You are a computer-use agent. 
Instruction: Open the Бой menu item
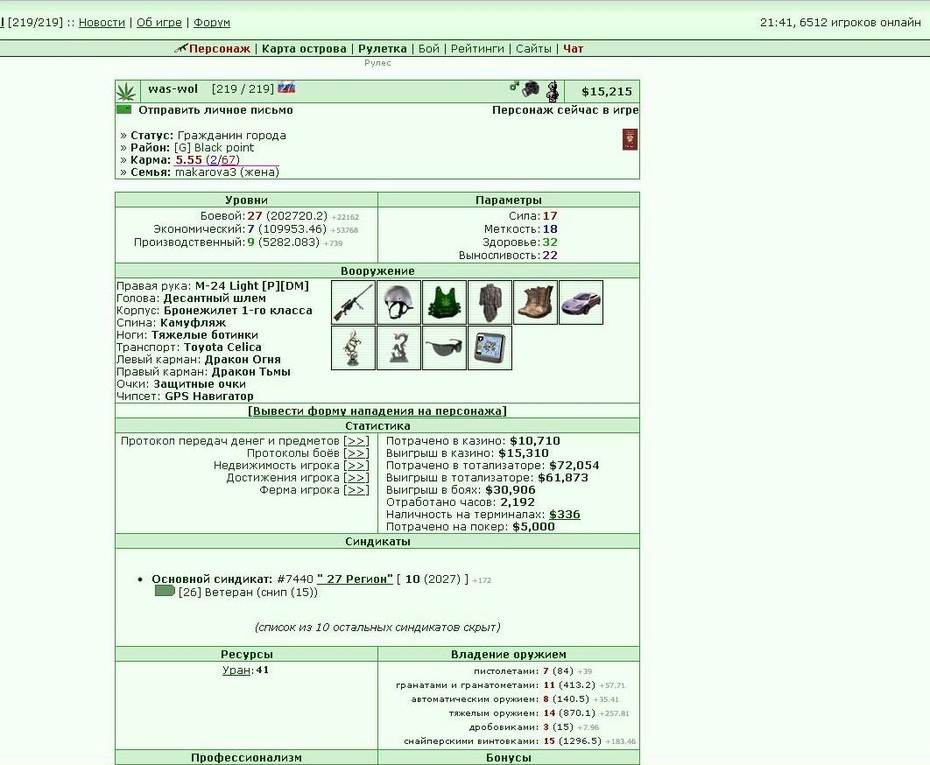(429, 49)
